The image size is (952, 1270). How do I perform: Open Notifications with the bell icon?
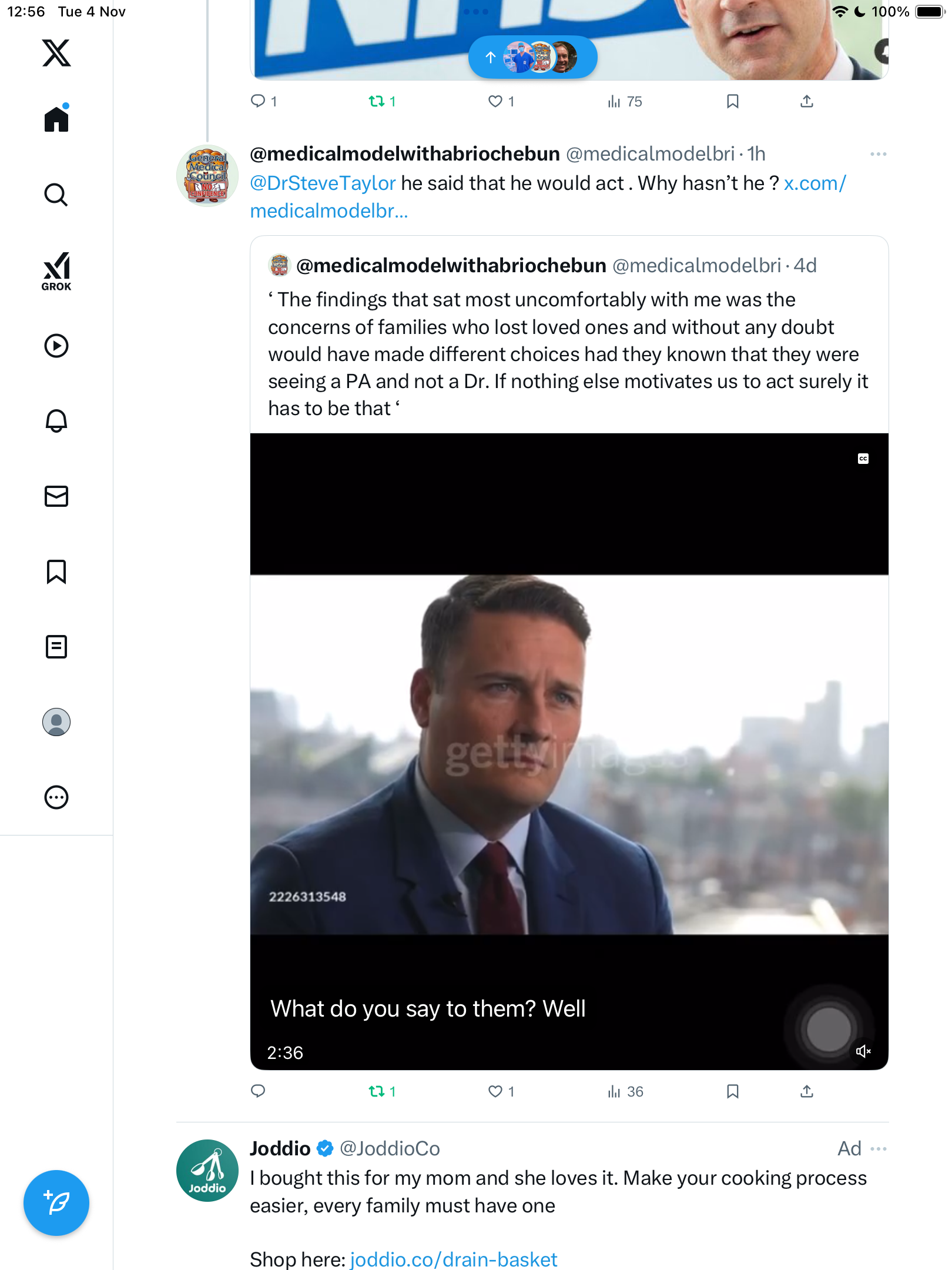click(x=56, y=421)
